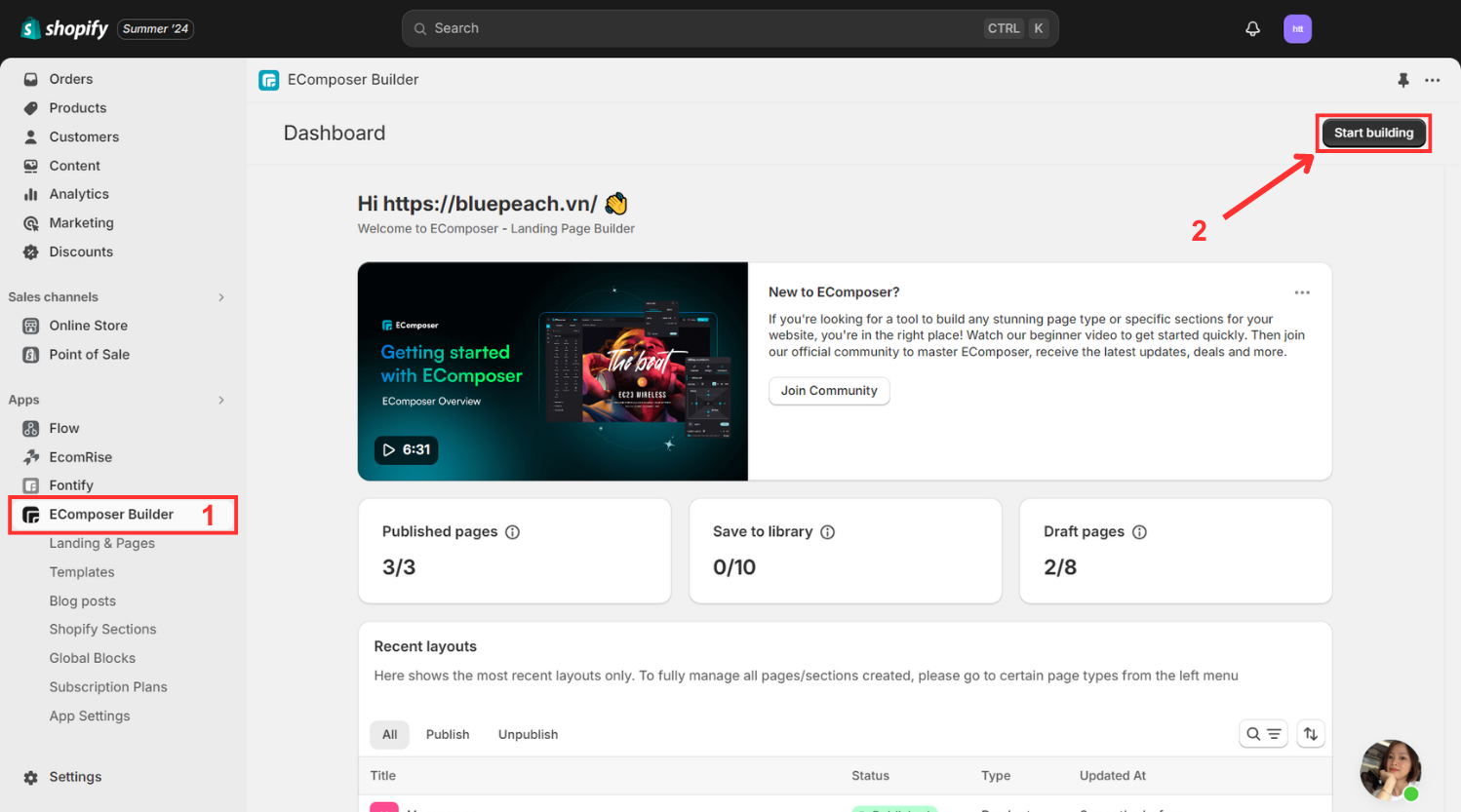Click the Start building button
This screenshot has height=812, width=1461.
[1373, 133]
